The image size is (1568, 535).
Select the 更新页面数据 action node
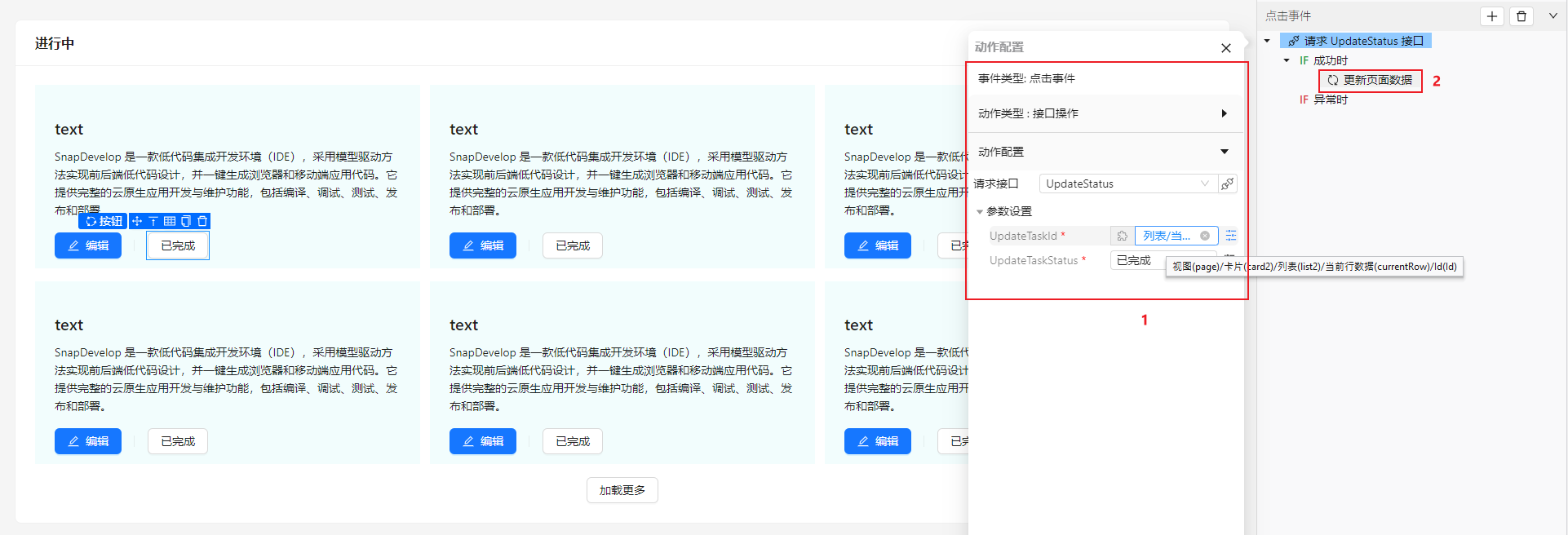click(x=1370, y=80)
